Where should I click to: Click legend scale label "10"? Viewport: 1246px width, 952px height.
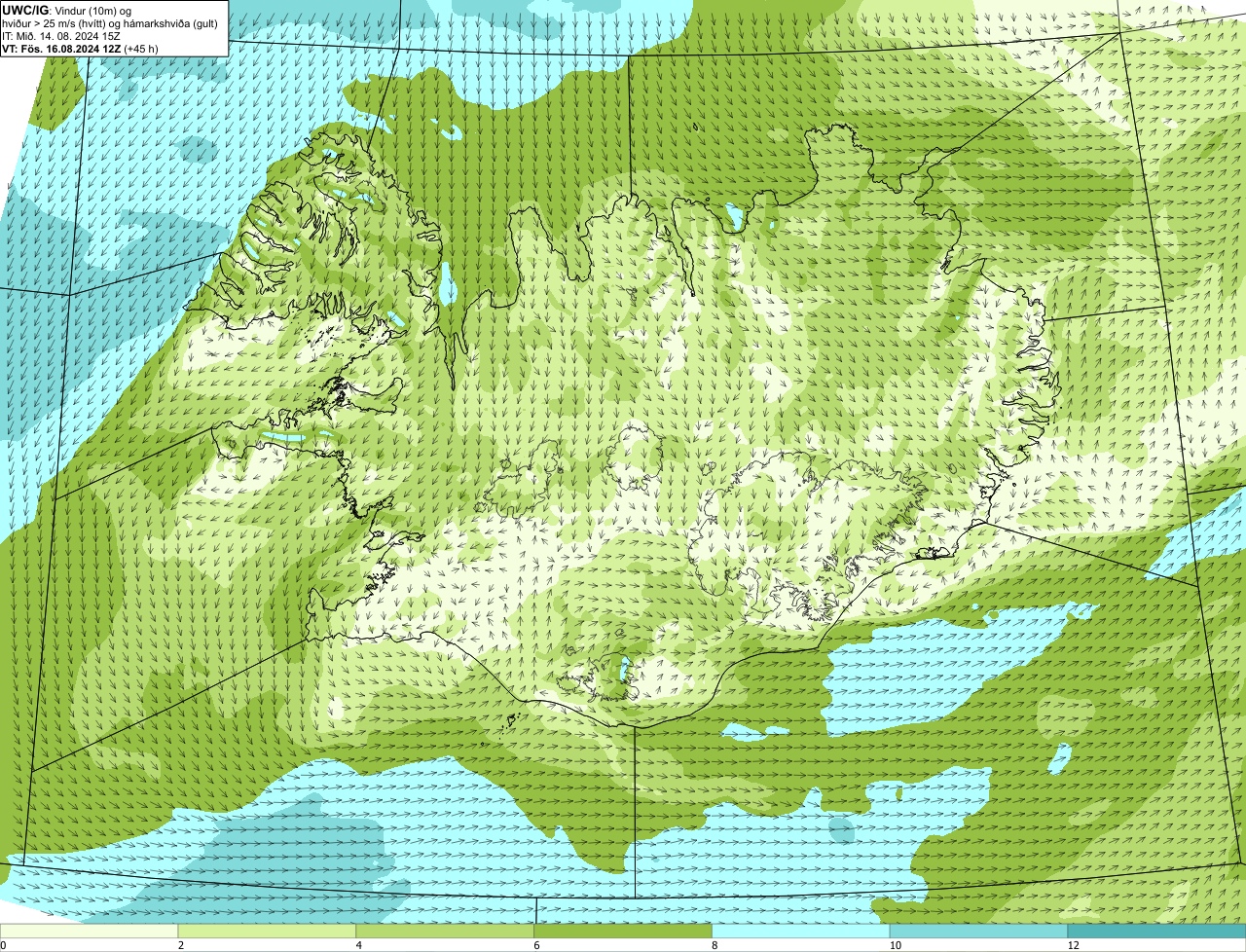click(894, 945)
